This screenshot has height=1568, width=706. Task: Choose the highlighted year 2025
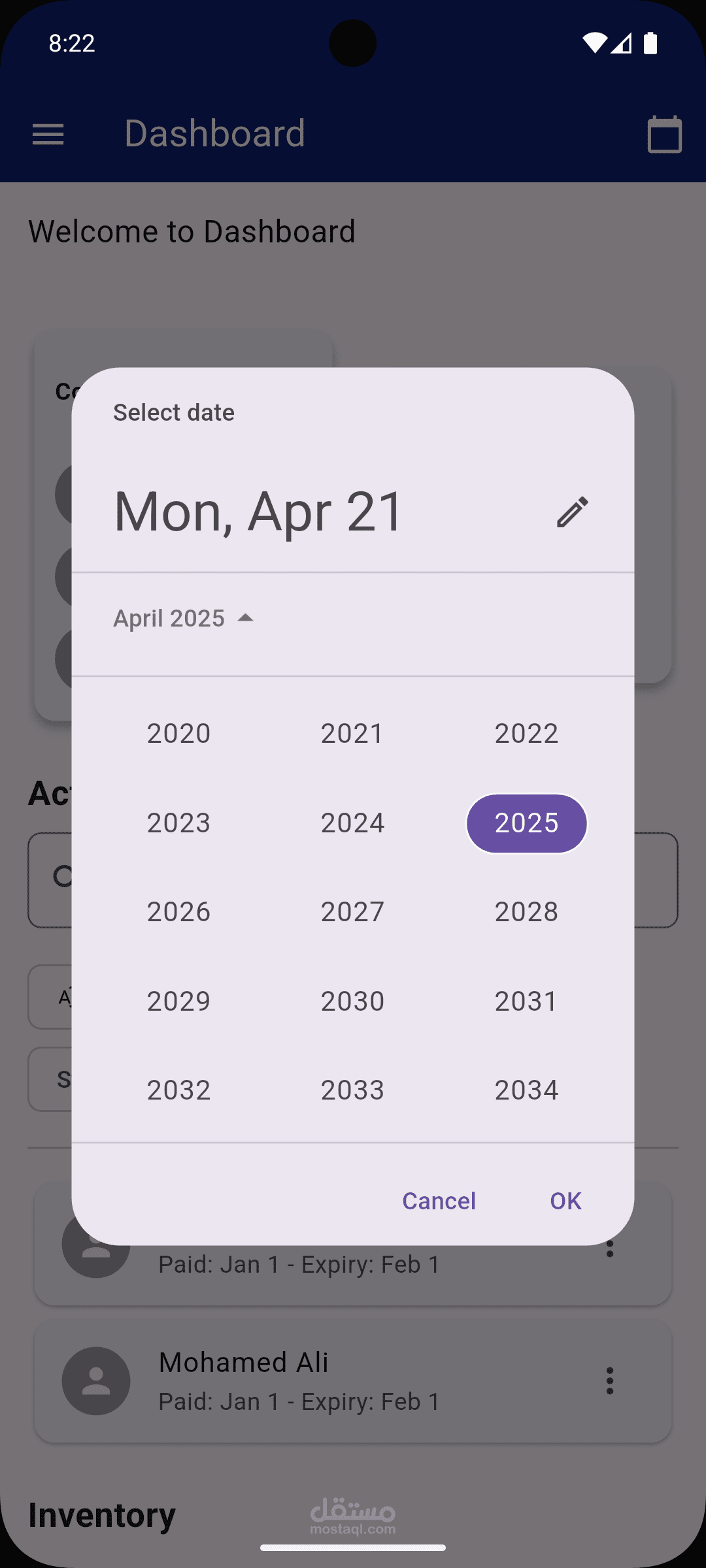[x=526, y=823]
